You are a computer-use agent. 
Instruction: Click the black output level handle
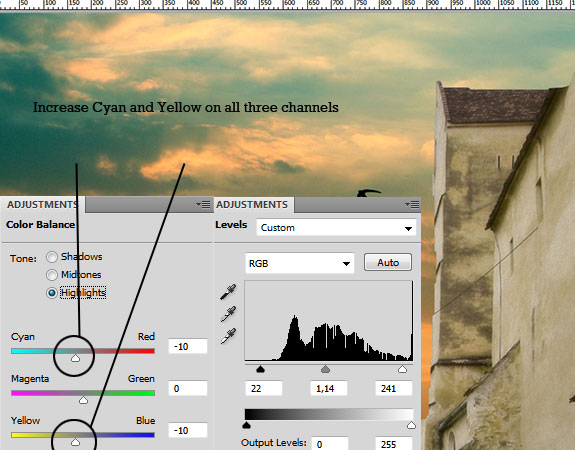coord(246,425)
